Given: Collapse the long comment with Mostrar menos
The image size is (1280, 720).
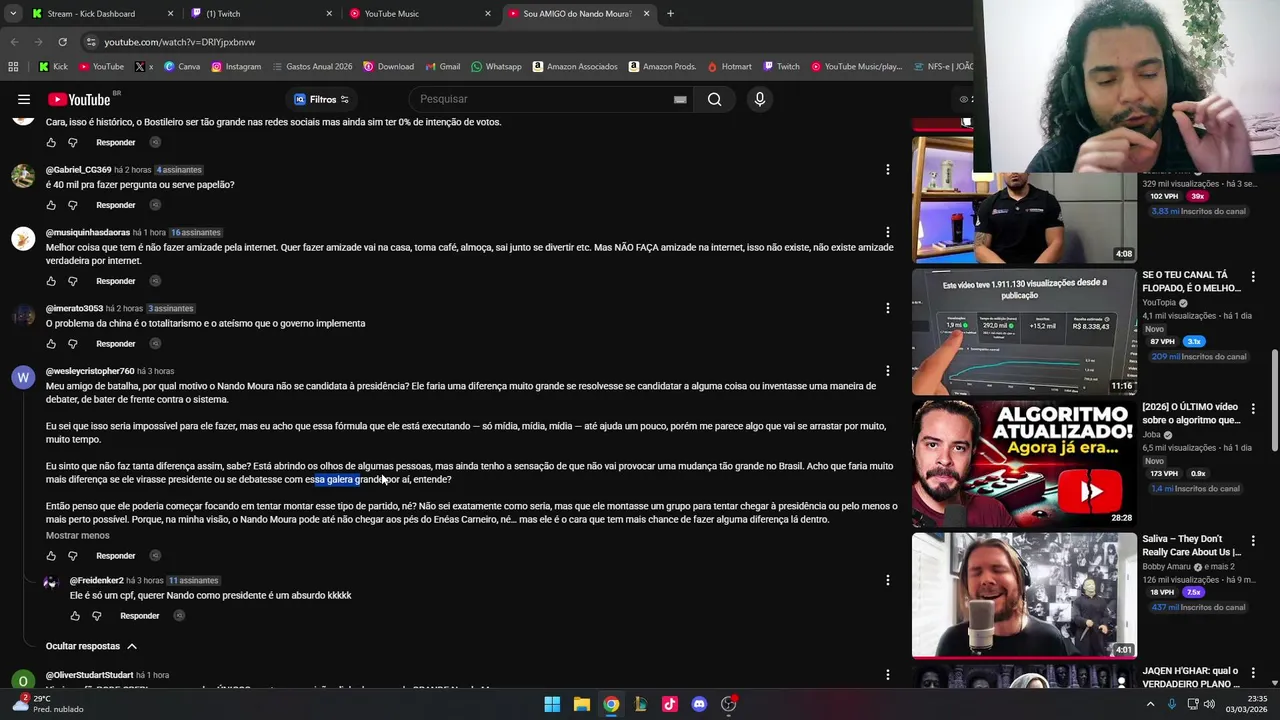Looking at the screenshot, I should click(x=77, y=535).
